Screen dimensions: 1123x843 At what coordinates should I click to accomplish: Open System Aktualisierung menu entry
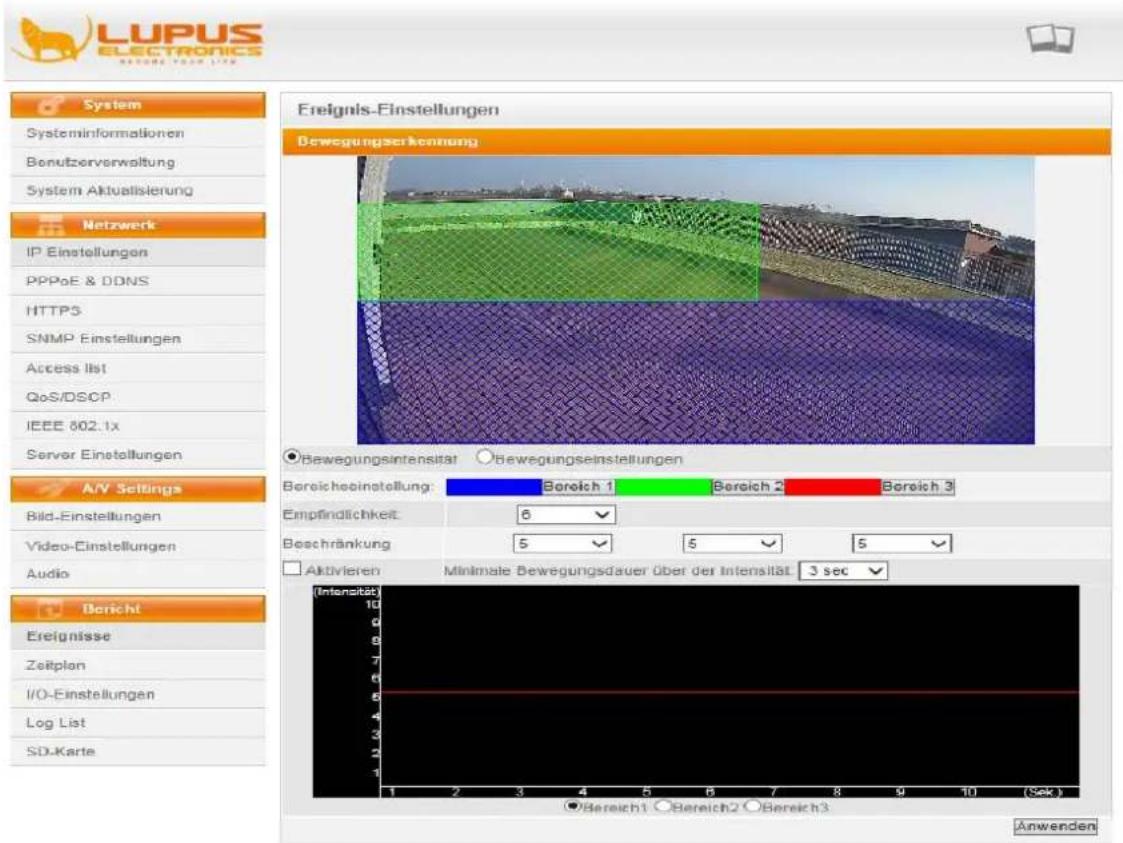[x=138, y=191]
